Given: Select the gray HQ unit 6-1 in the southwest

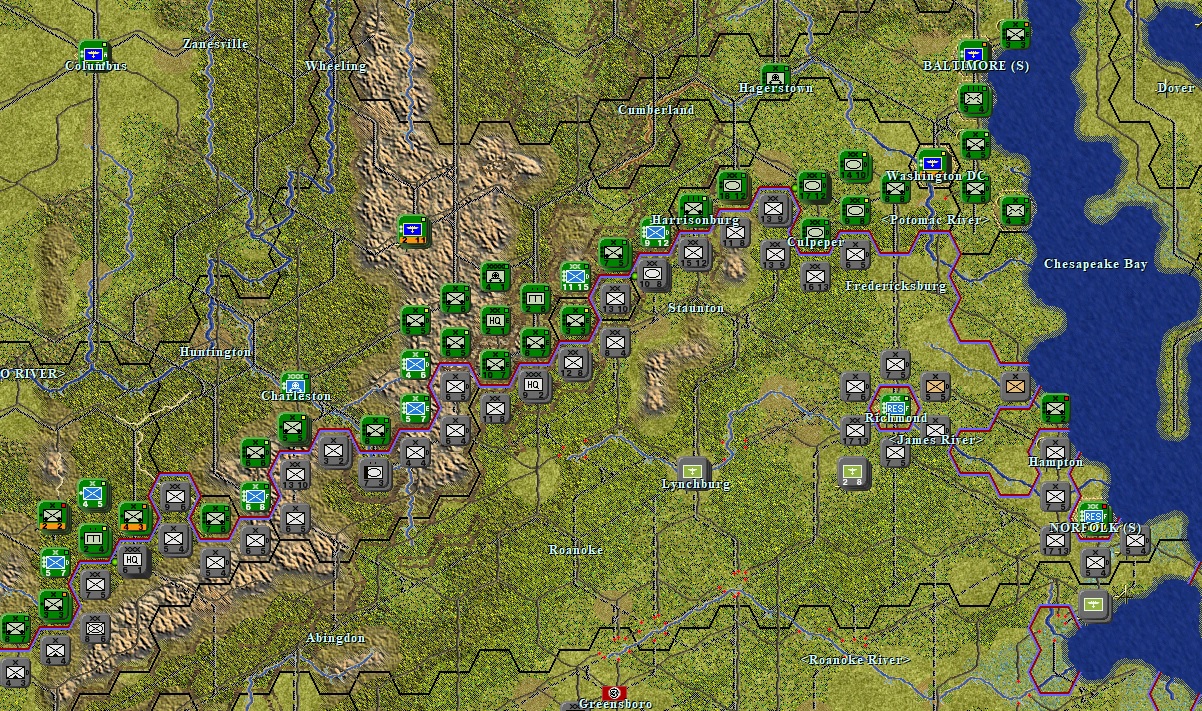Looking at the screenshot, I should tap(134, 560).
